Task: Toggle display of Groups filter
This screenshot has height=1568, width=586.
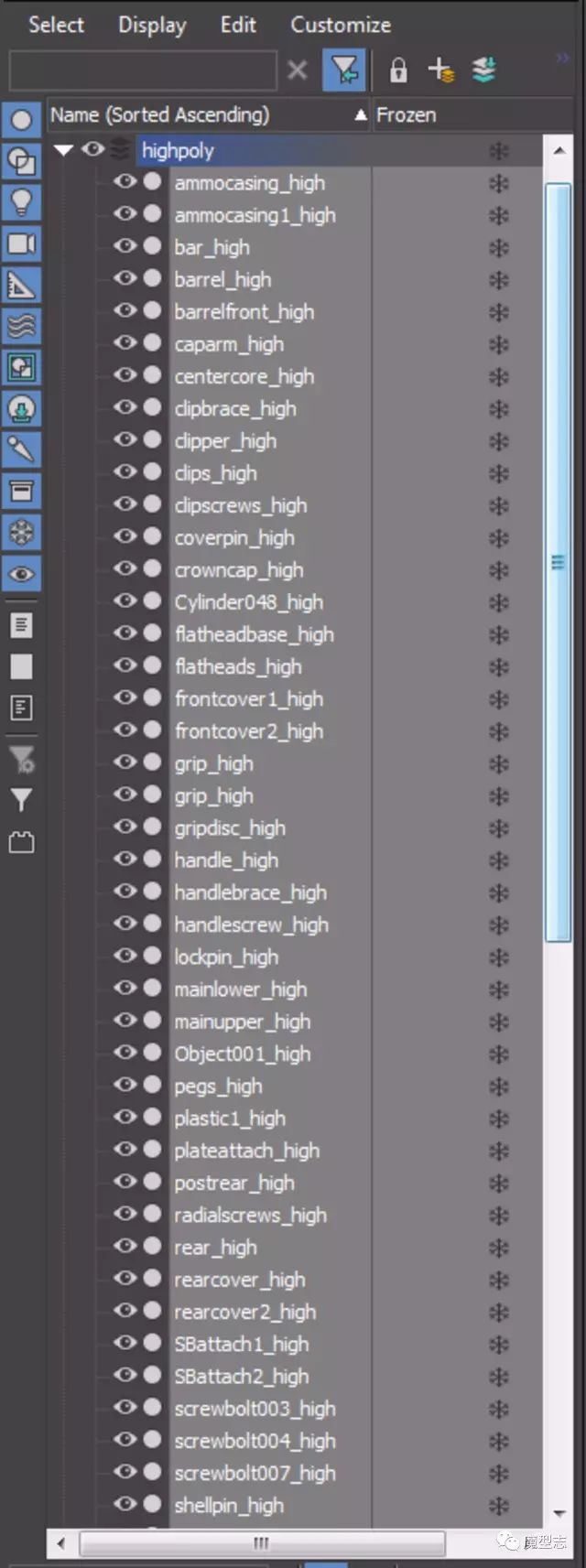Action: [x=21, y=367]
